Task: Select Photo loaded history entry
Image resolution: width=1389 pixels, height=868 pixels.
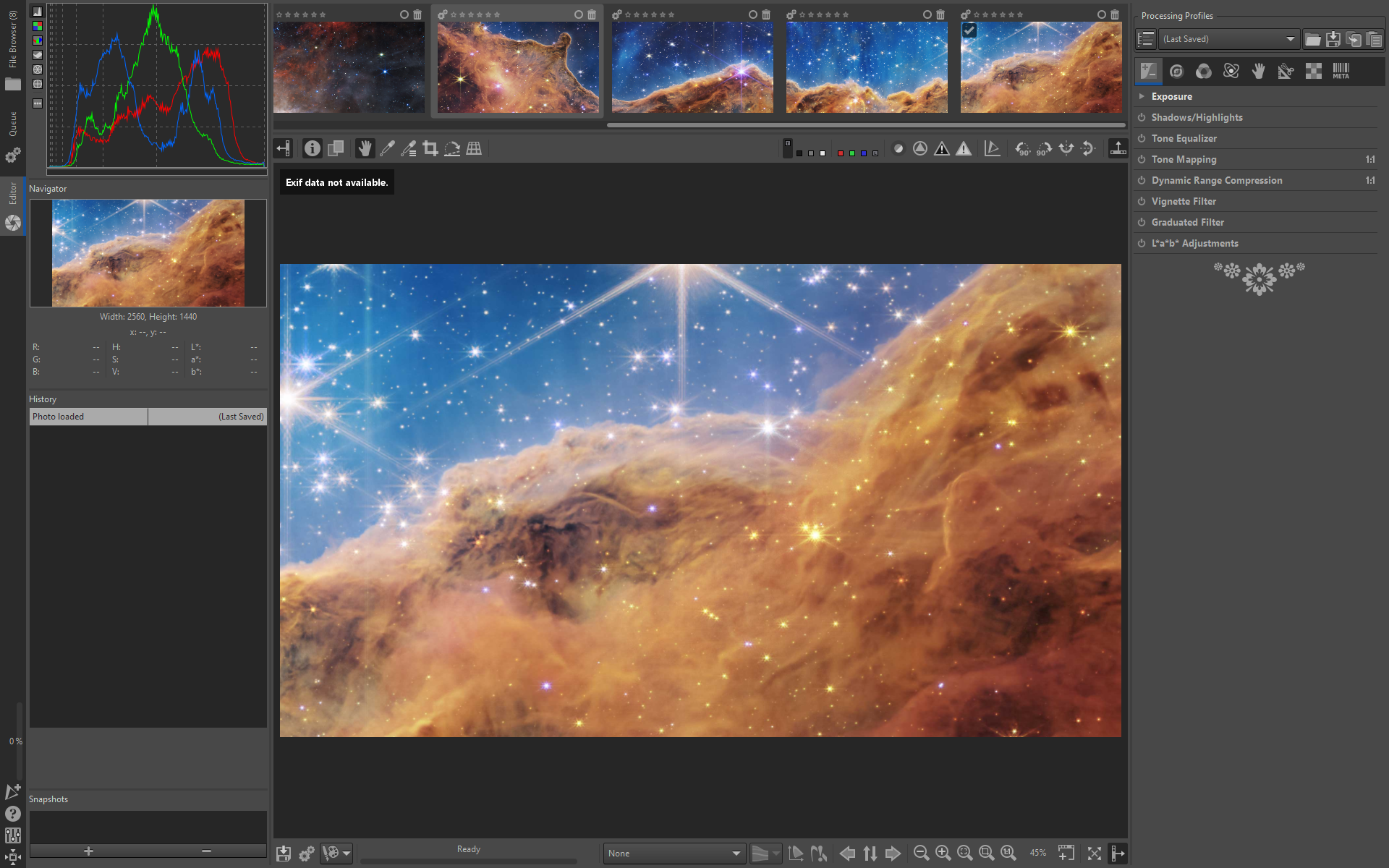Action: point(88,417)
